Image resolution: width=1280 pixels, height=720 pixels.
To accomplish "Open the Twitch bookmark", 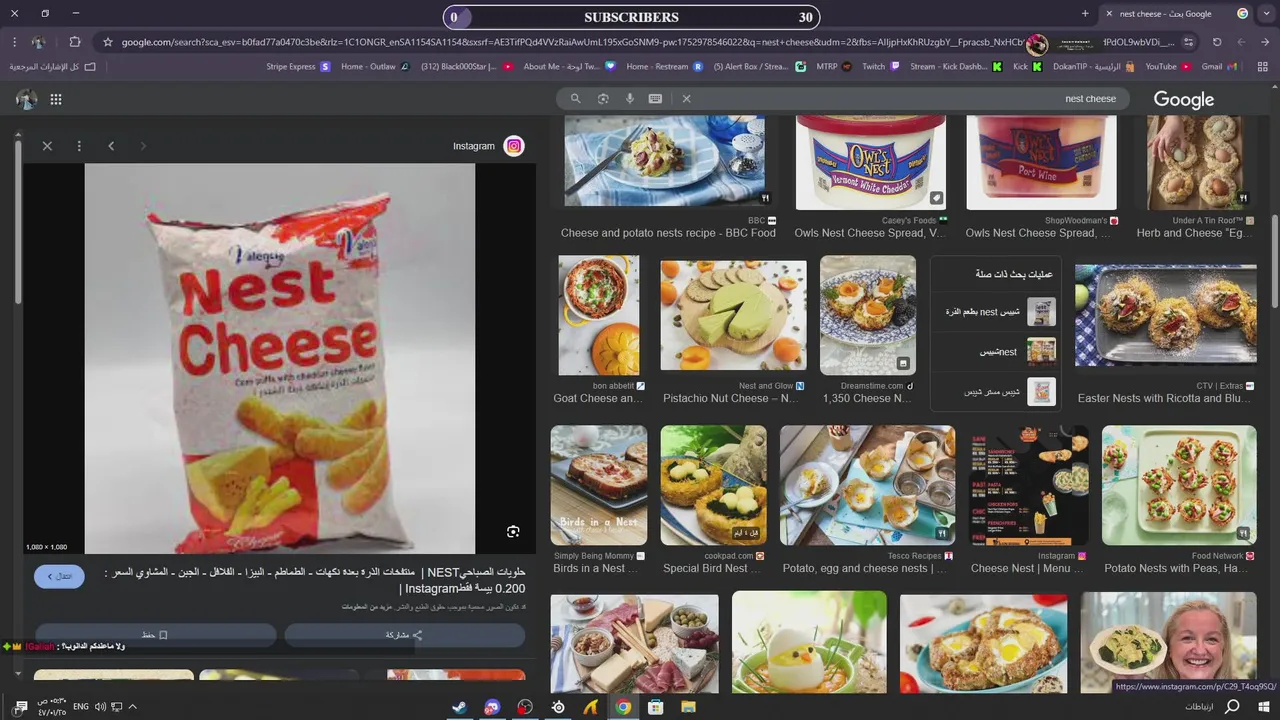I will [x=879, y=67].
